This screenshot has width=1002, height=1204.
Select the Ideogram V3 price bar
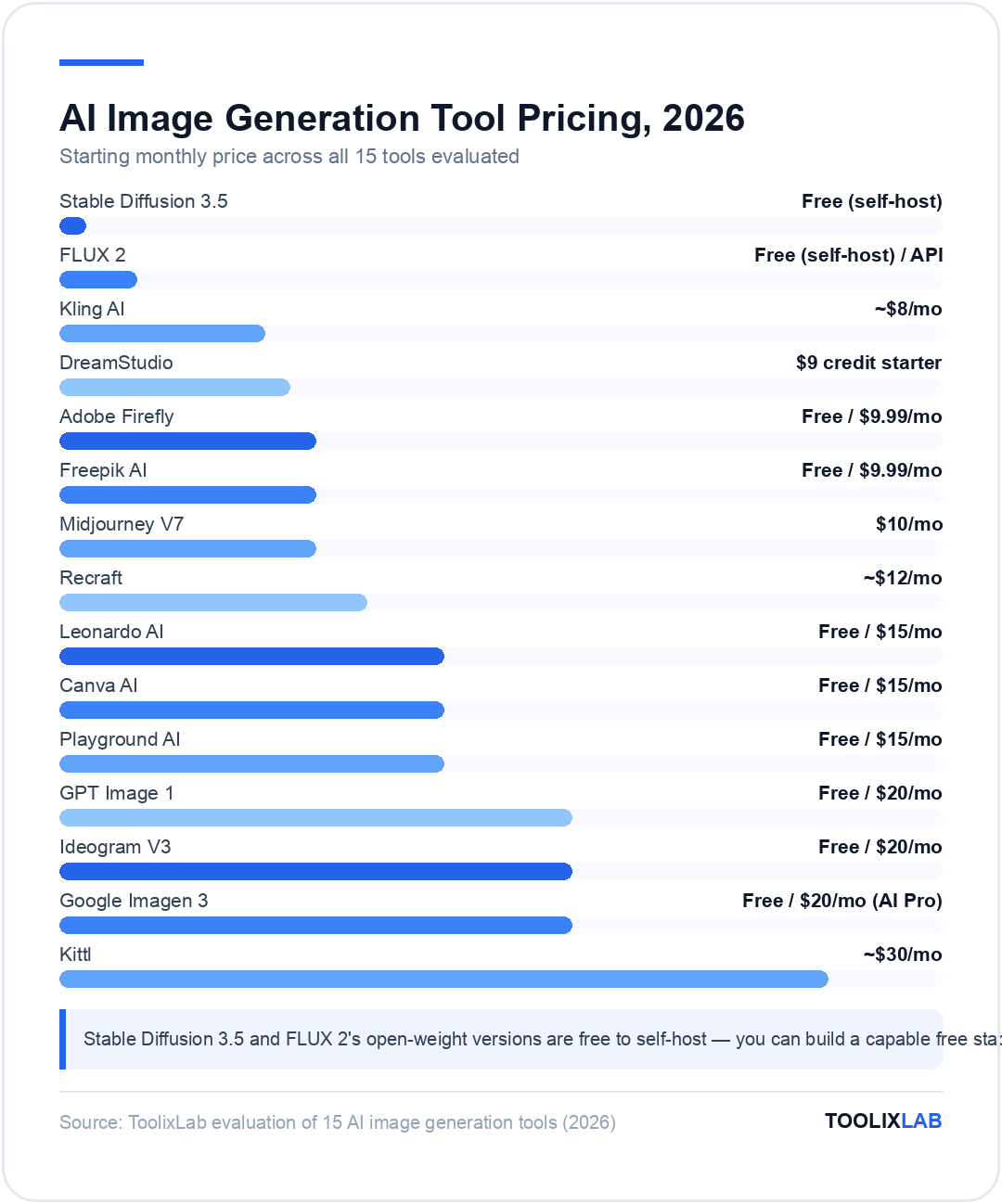[315, 871]
